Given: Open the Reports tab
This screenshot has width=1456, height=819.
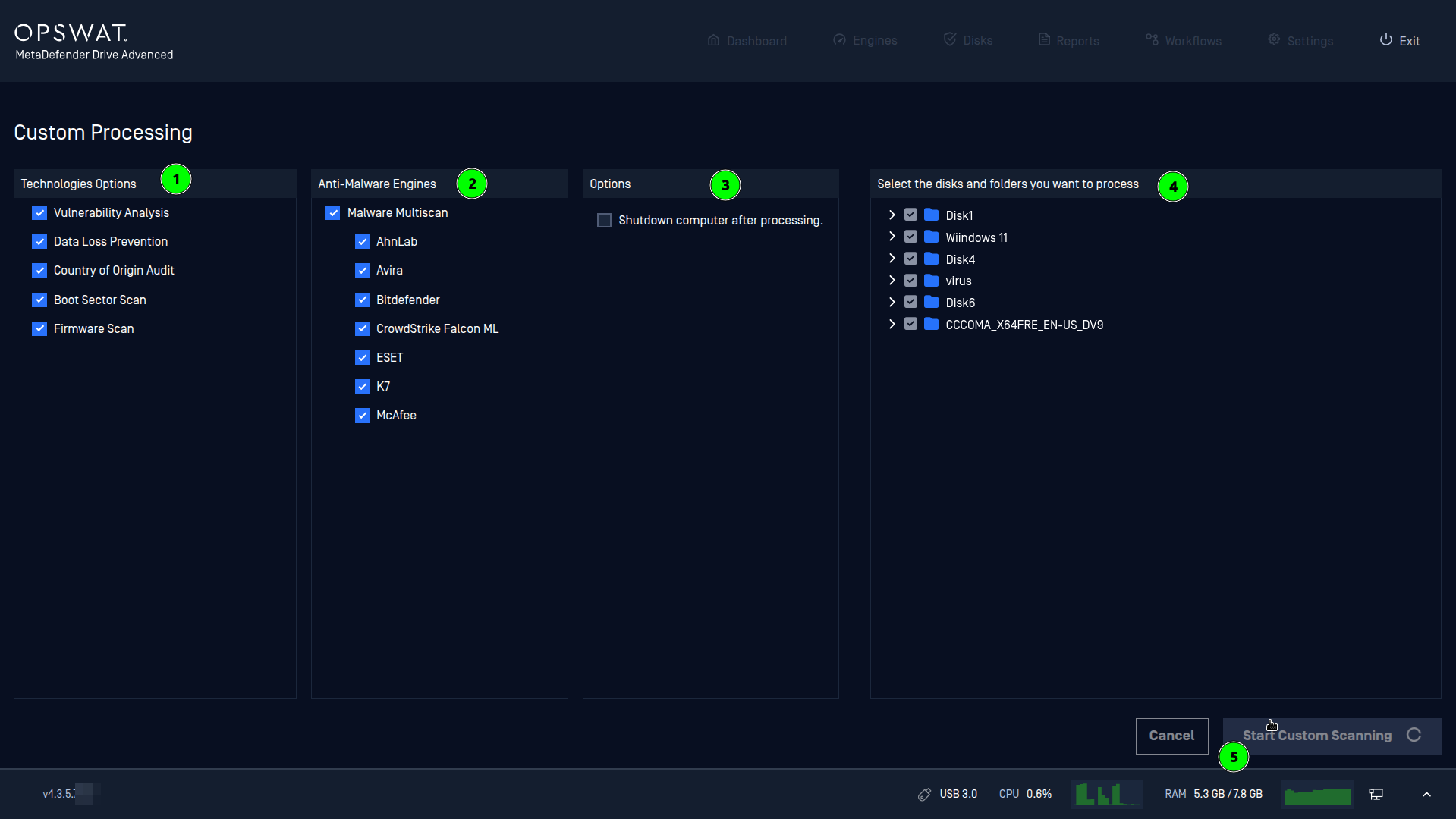Looking at the screenshot, I should click(1068, 41).
